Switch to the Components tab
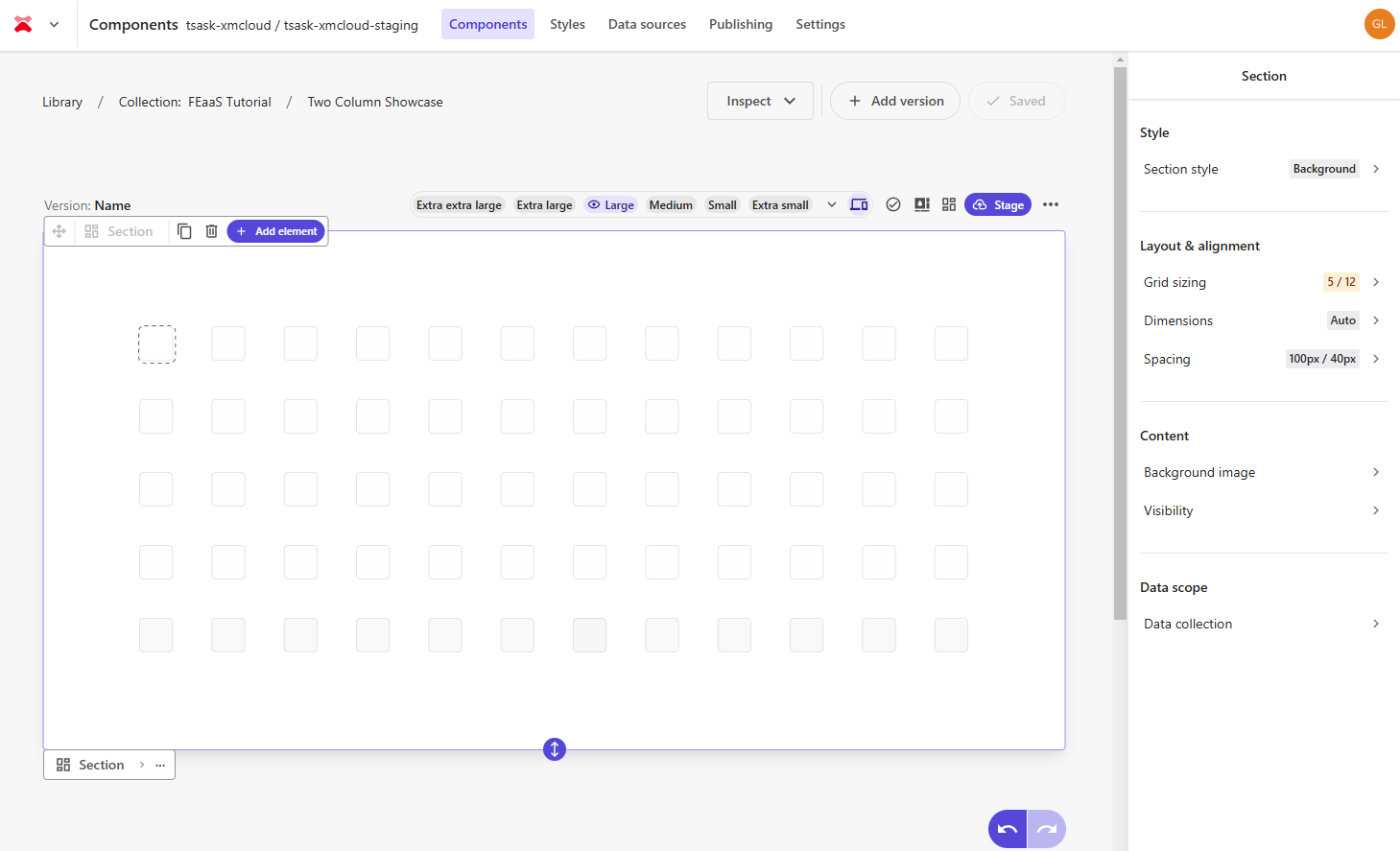The height and width of the screenshot is (851, 1400). [x=487, y=24]
